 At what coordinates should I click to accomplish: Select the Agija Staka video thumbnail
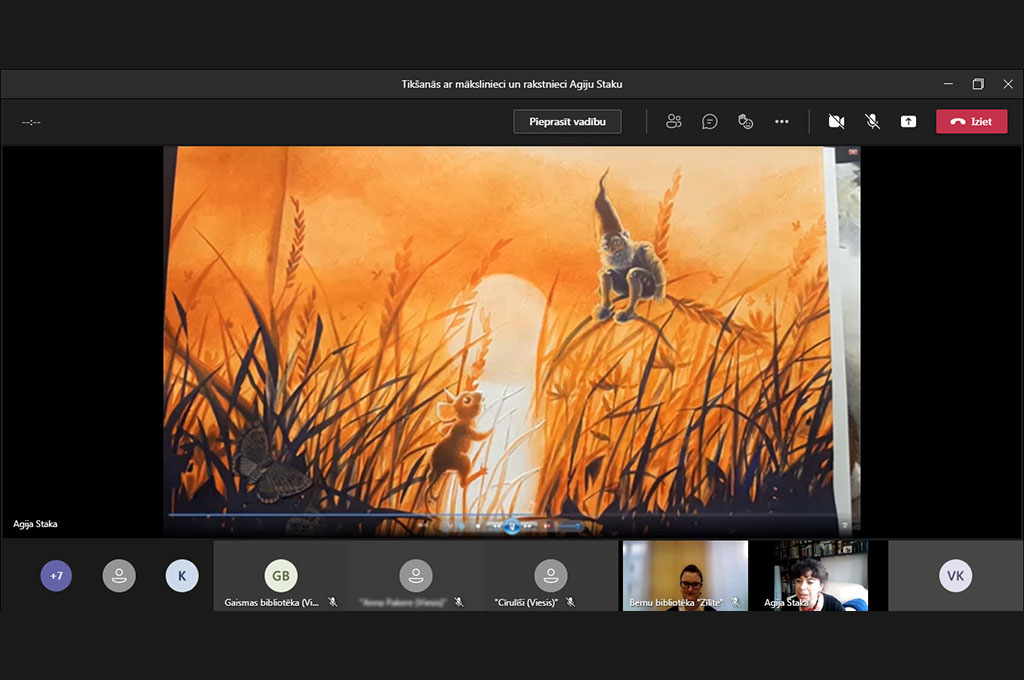click(x=820, y=575)
